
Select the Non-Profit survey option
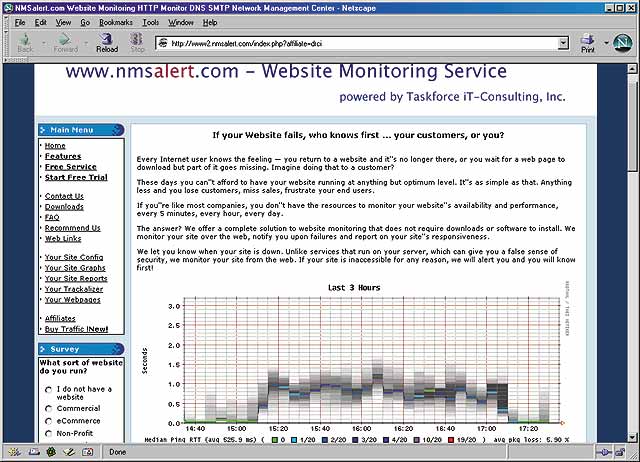coord(49,433)
